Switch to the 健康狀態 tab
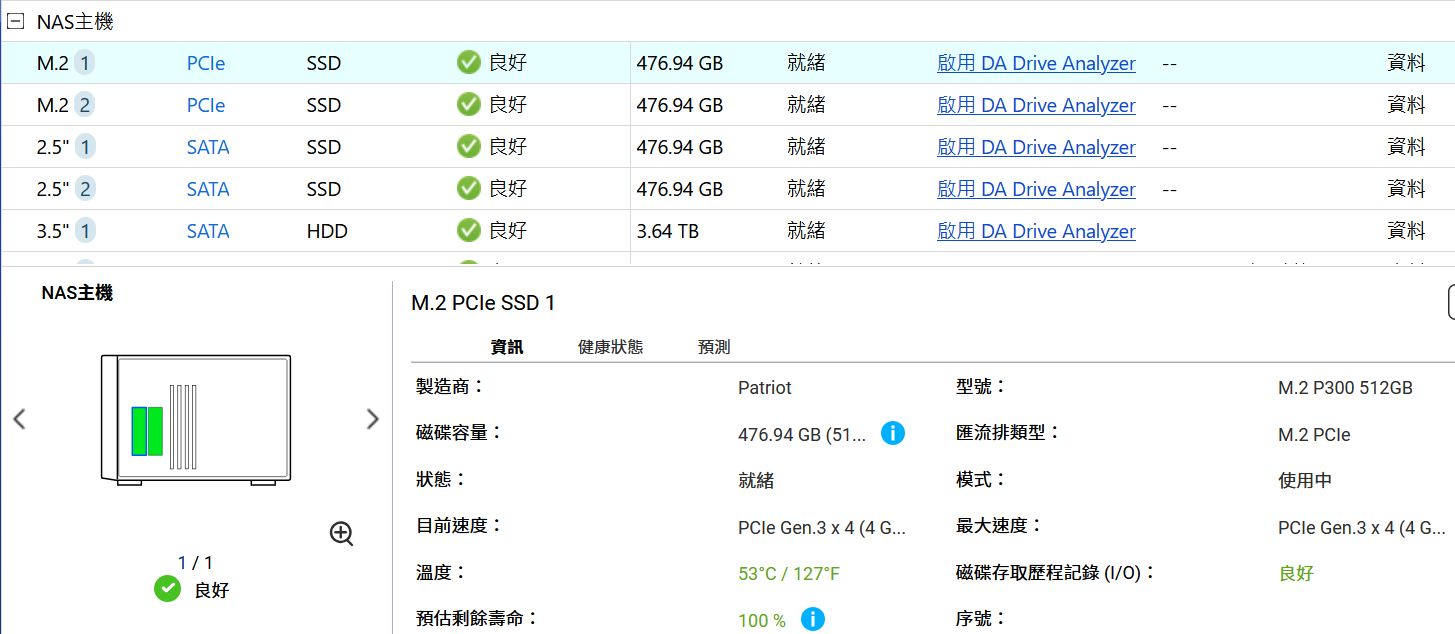This screenshot has height=634, width=1455. point(610,347)
